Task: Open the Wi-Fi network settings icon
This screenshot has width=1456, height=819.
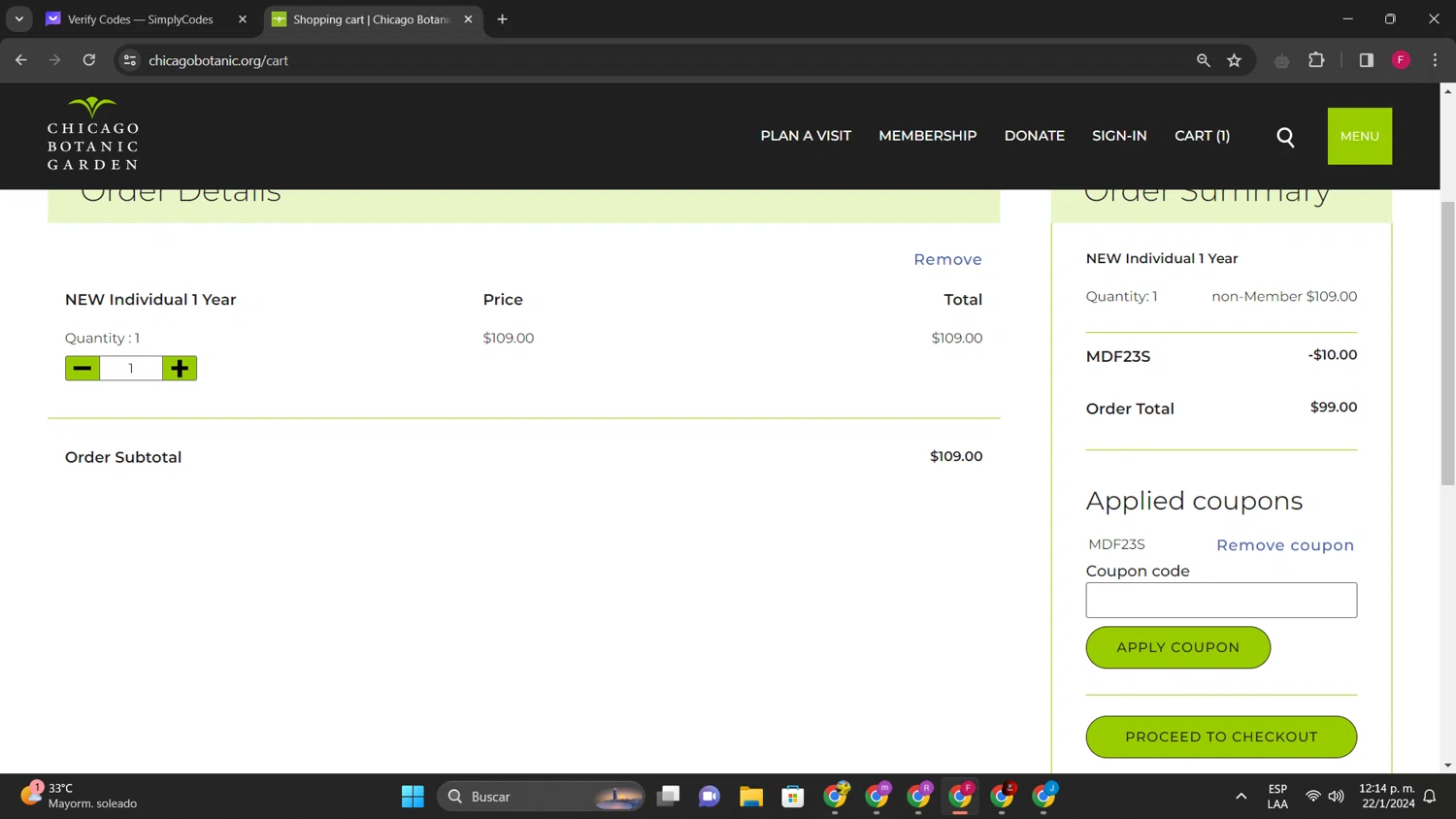Action: (x=1312, y=797)
